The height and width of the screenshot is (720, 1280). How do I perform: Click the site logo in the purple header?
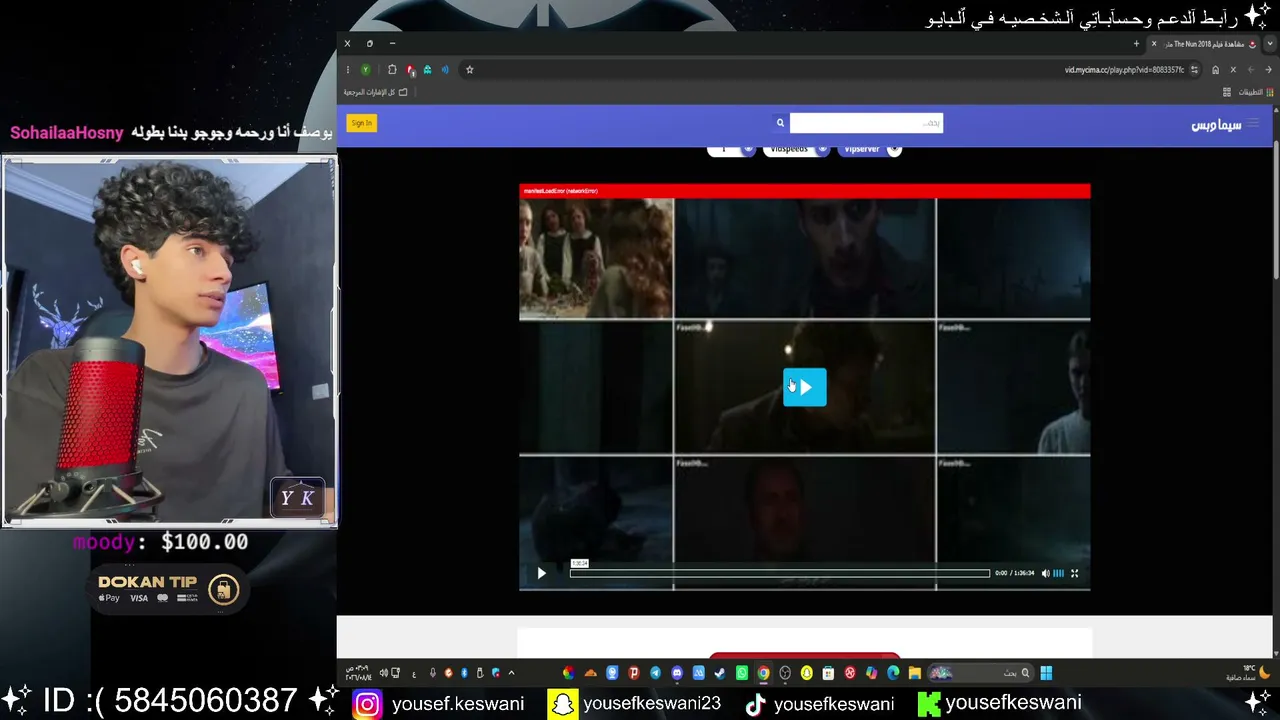pos(1216,124)
